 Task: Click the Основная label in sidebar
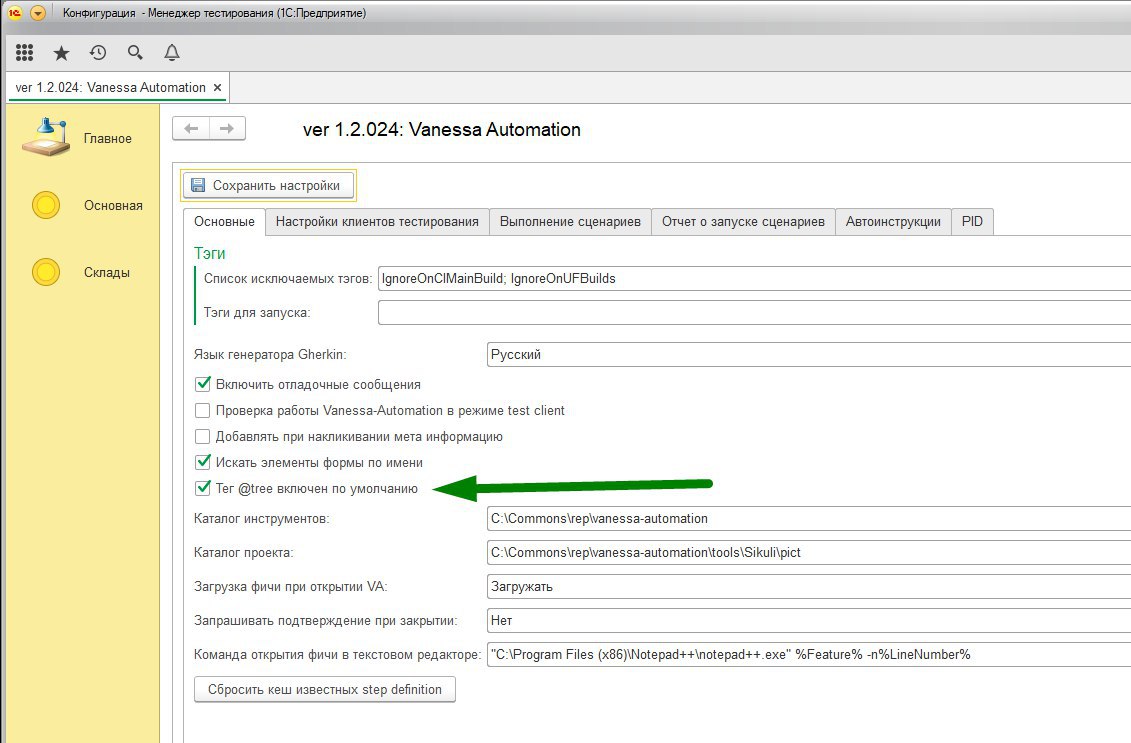113,206
